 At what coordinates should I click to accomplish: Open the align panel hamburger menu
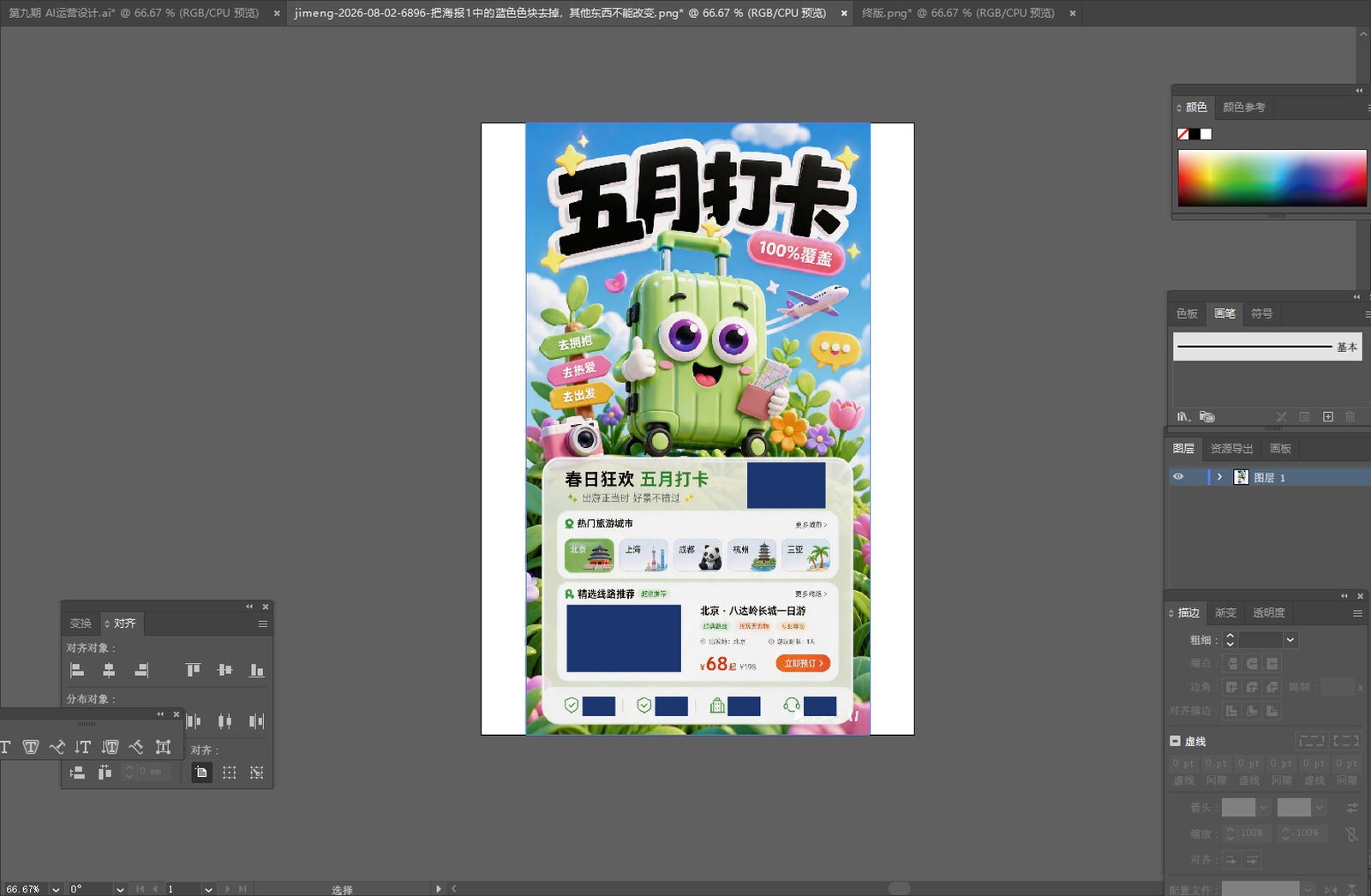coord(263,624)
